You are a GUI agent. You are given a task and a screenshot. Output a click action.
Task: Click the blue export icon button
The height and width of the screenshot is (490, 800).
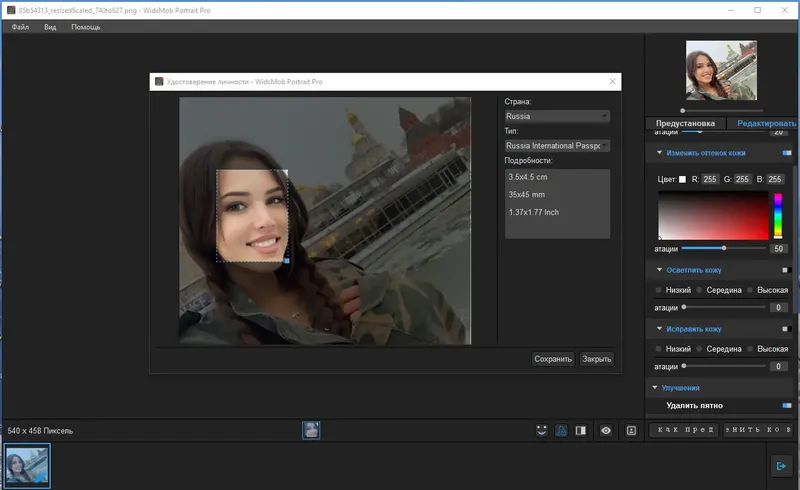coord(782,466)
